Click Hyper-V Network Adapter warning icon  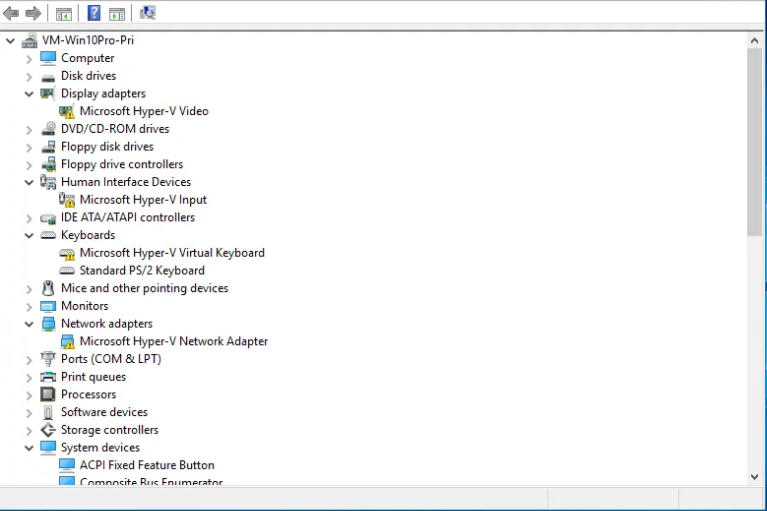tap(68, 341)
